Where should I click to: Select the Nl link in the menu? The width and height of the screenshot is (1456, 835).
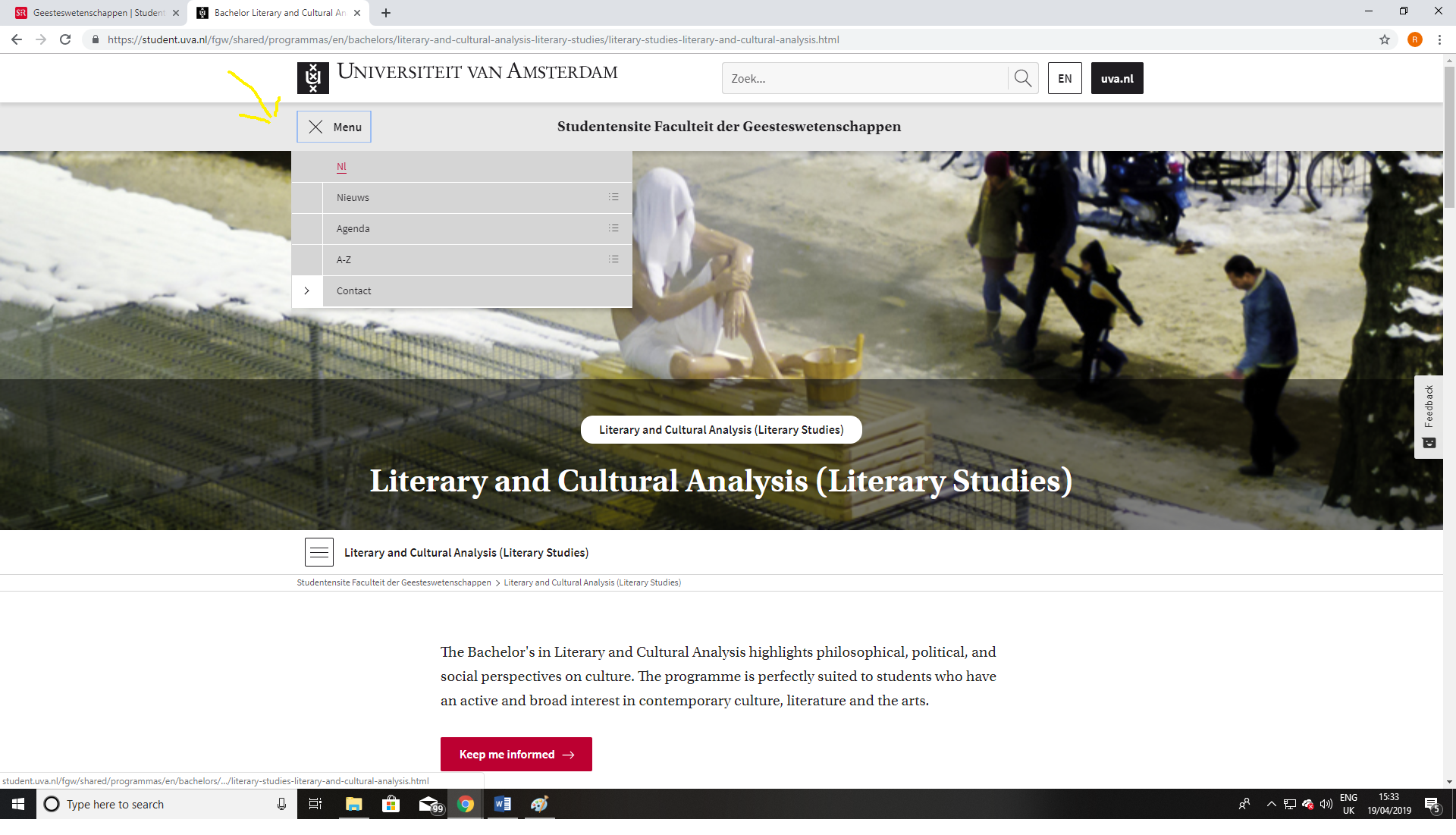pos(341,167)
